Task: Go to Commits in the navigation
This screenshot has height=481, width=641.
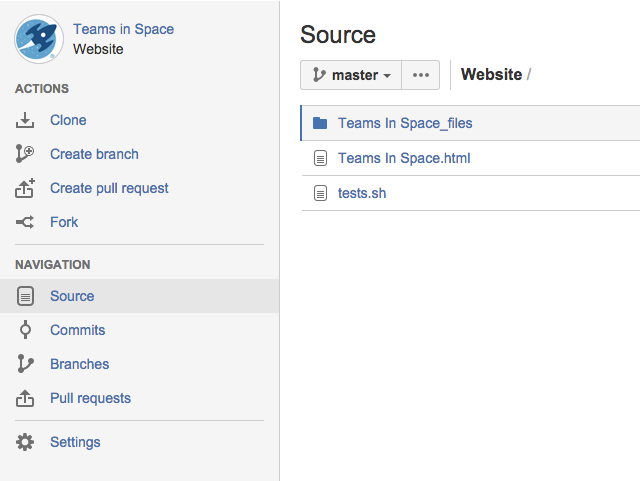Action: [77, 330]
